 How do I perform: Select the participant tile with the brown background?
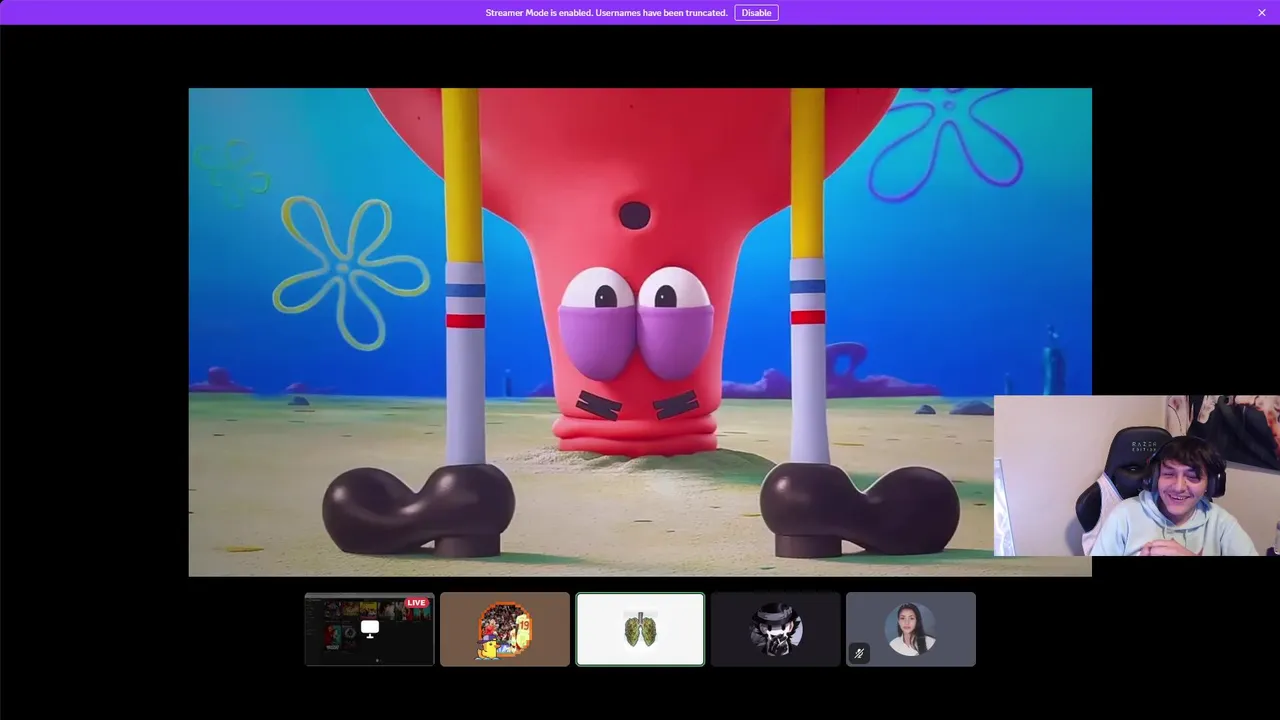[x=505, y=629]
